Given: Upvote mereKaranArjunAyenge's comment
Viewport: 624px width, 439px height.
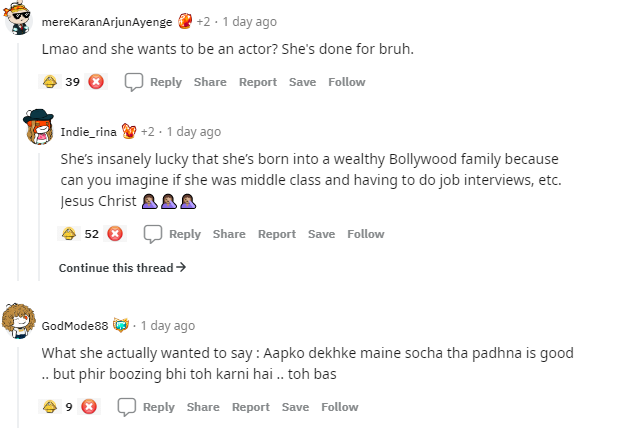Looking at the screenshot, I should pyautogui.click(x=49, y=82).
